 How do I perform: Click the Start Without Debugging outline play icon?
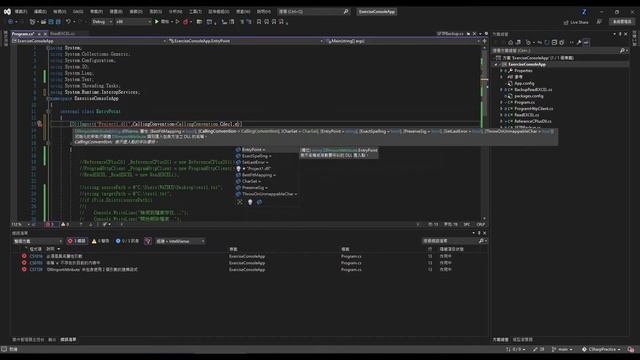click(178, 22)
